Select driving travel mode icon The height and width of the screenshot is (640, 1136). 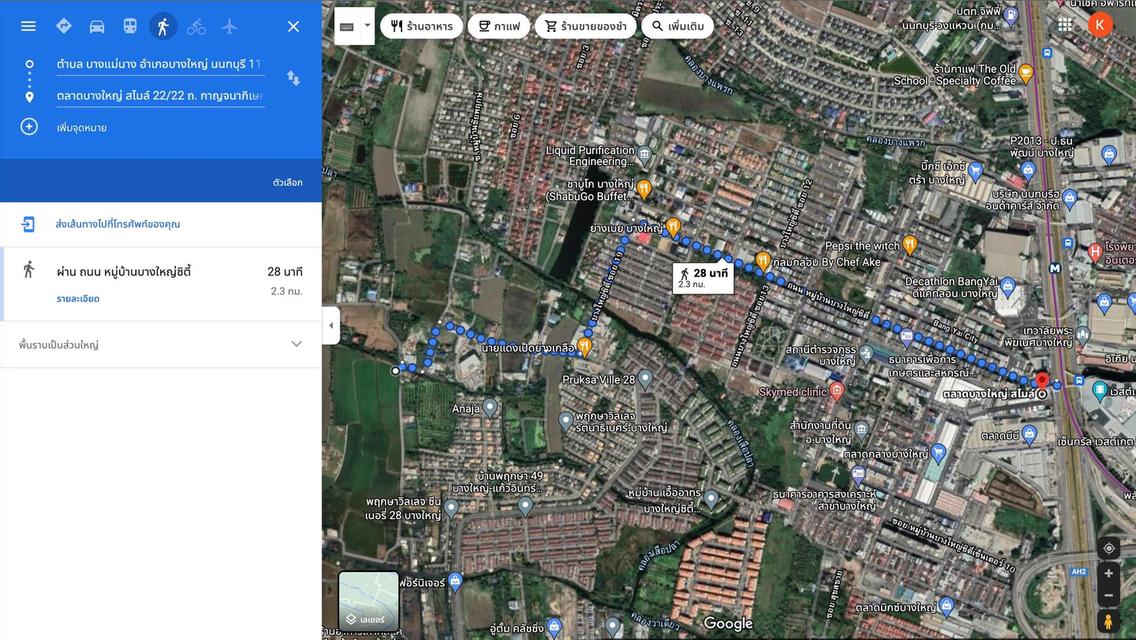[x=97, y=26]
